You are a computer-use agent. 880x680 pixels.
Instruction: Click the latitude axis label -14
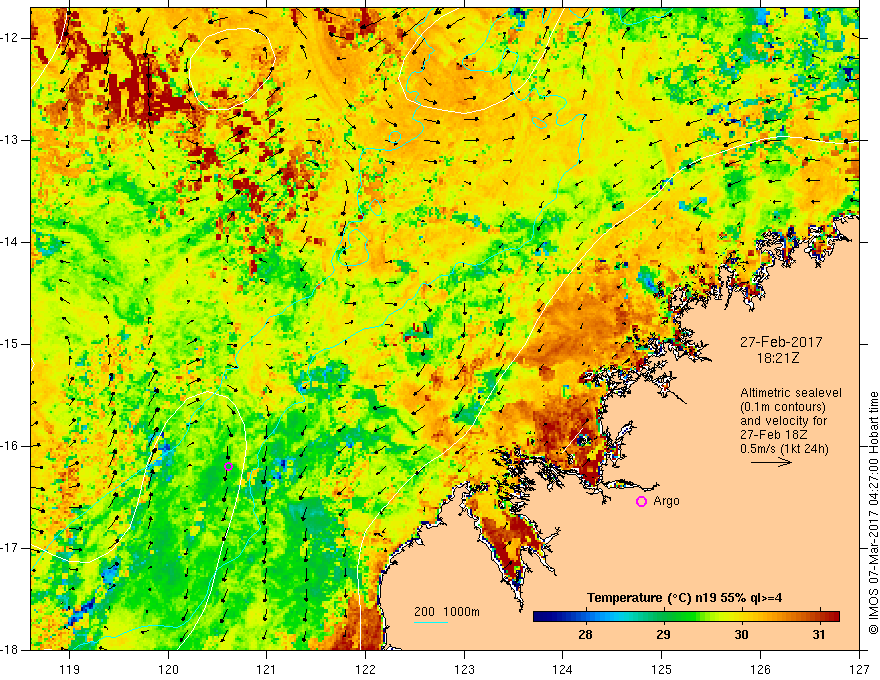[x=10, y=242]
